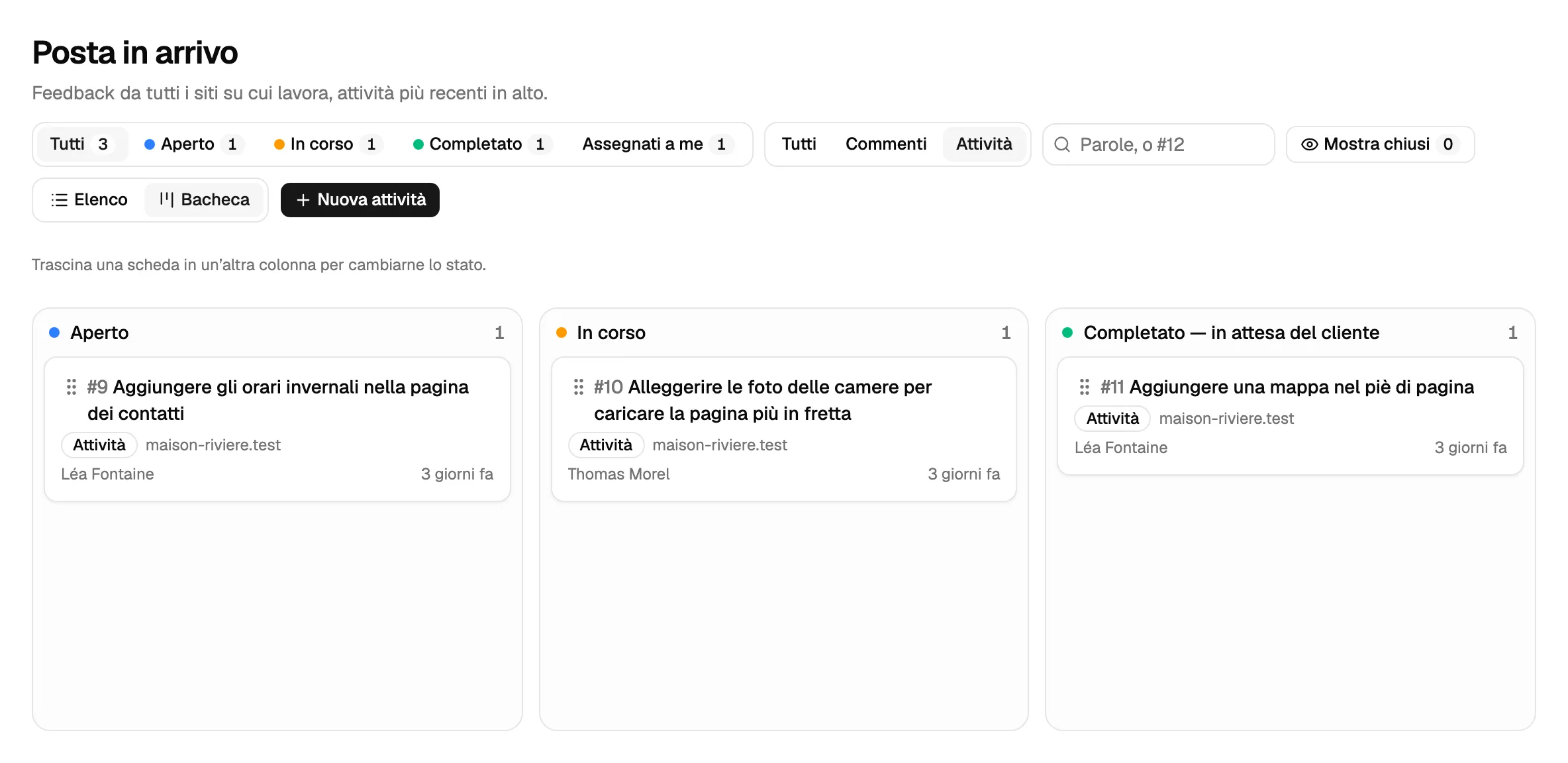This screenshot has width=1568, height=763.
Task: Click the In corso column header
Action: 611,332
